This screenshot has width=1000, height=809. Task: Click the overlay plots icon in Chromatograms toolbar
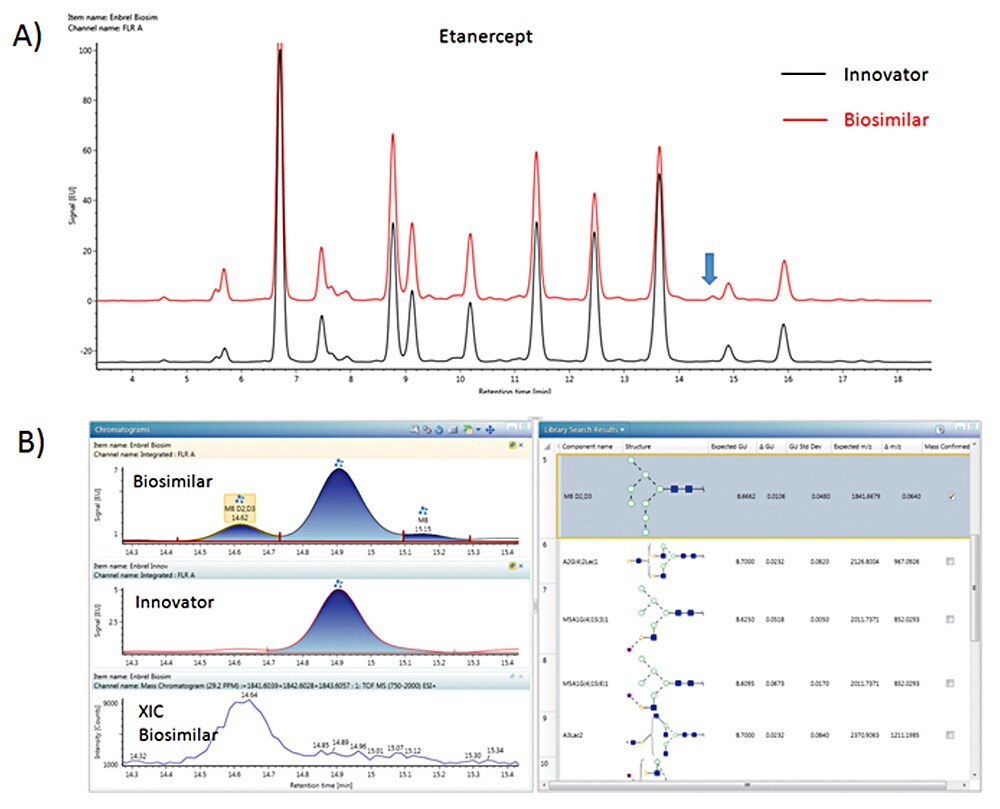click(x=428, y=428)
